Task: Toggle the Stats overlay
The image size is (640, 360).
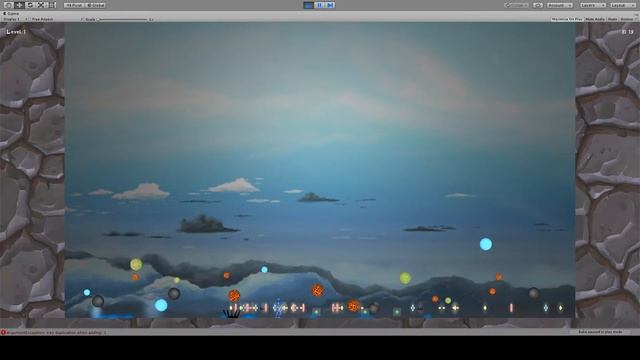Action: pyautogui.click(x=612, y=19)
